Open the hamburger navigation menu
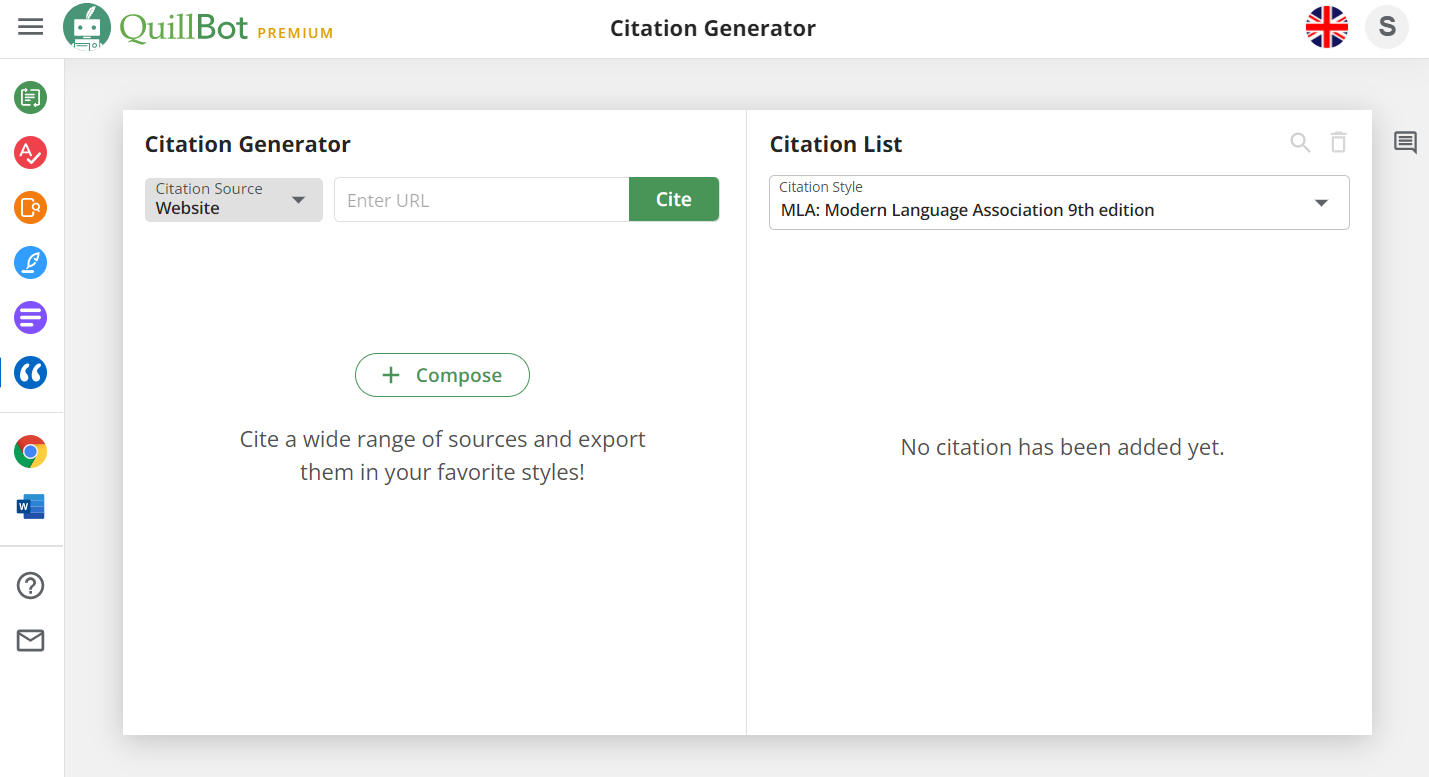Image resolution: width=1429 pixels, height=777 pixels. (x=30, y=27)
